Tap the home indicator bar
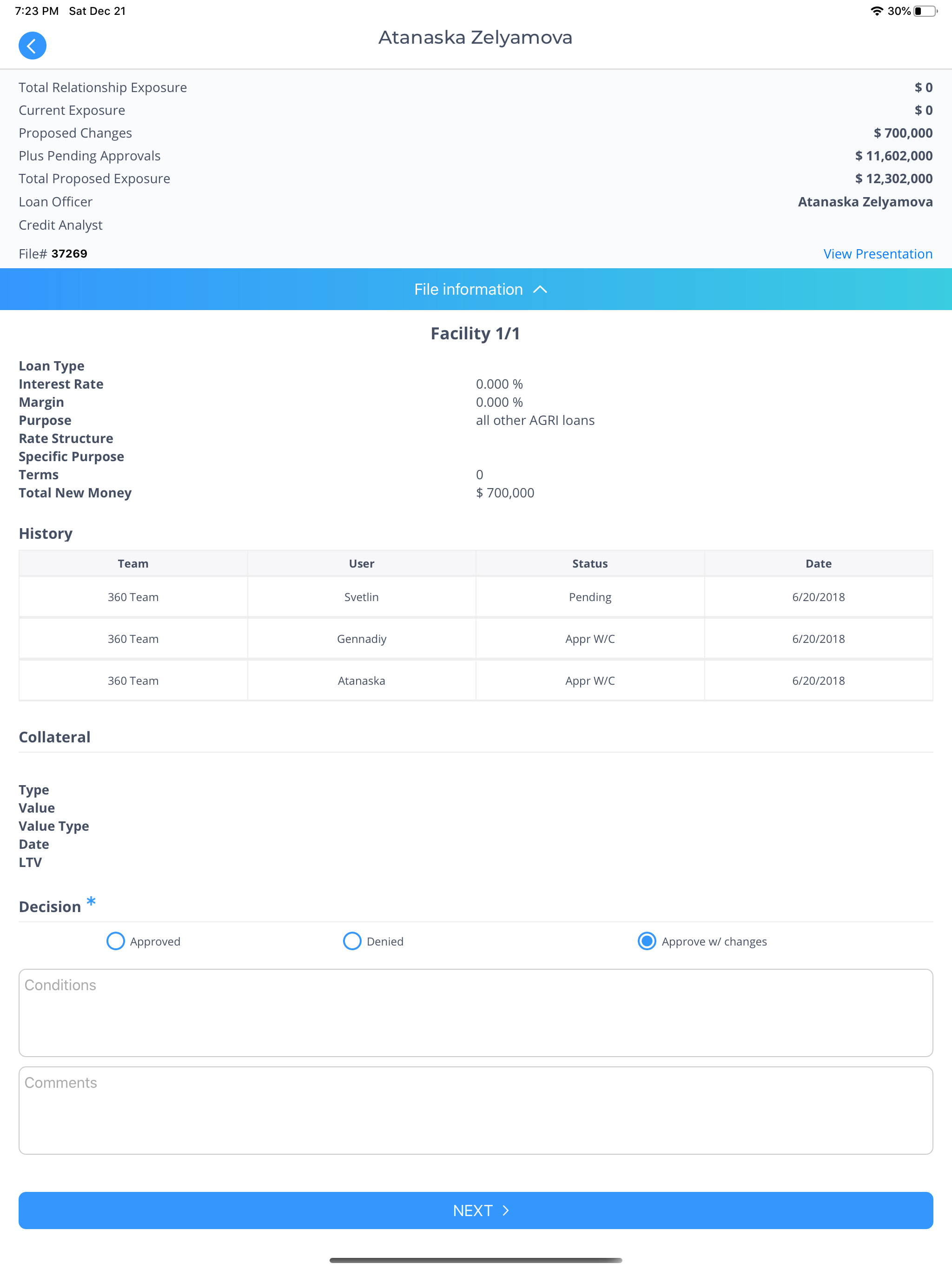The height and width of the screenshot is (1270, 952). click(476, 1260)
